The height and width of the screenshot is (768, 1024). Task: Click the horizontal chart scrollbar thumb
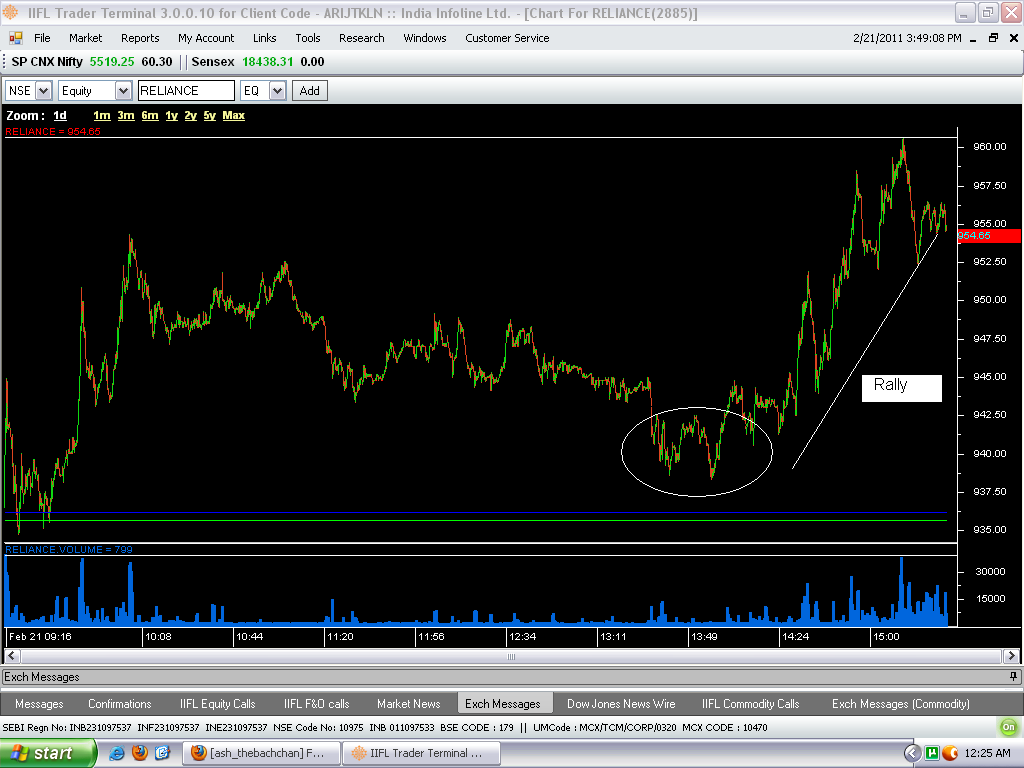pos(511,656)
